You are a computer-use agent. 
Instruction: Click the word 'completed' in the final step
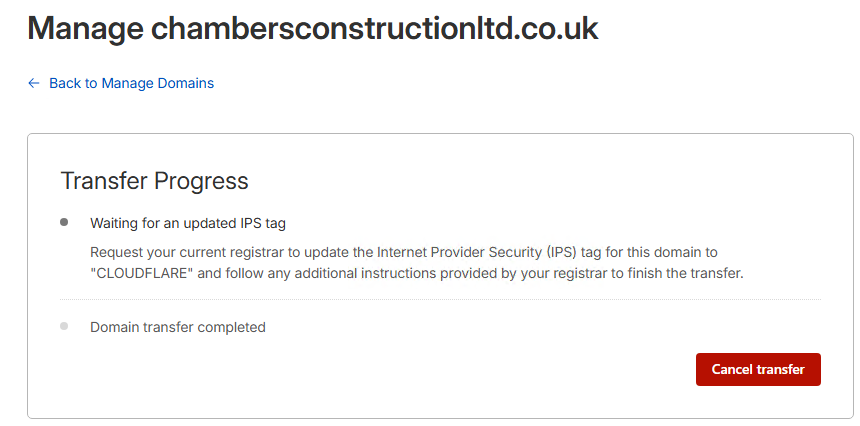tap(230, 327)
